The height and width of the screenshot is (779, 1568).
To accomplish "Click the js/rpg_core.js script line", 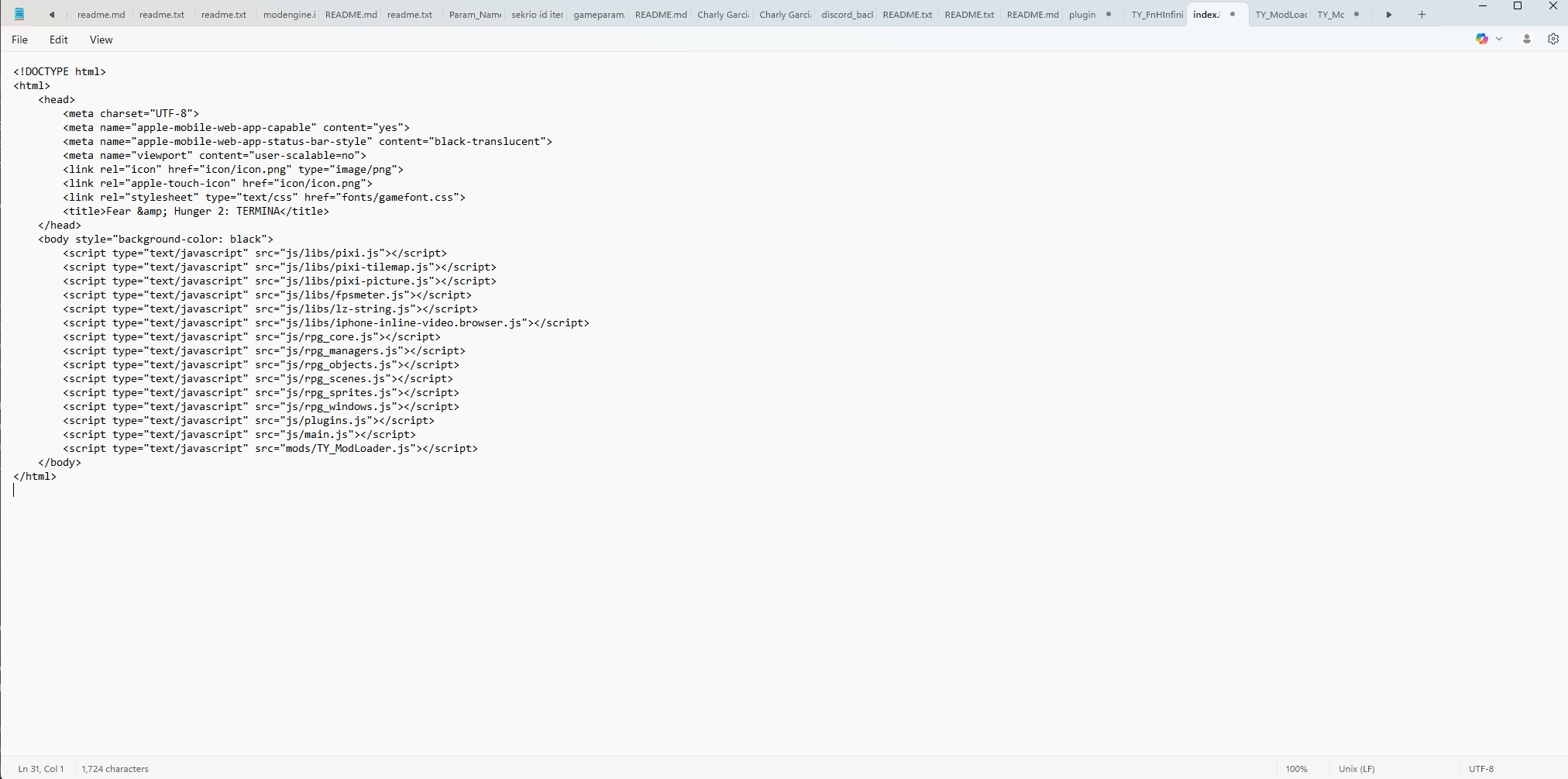I will (252, 336).
